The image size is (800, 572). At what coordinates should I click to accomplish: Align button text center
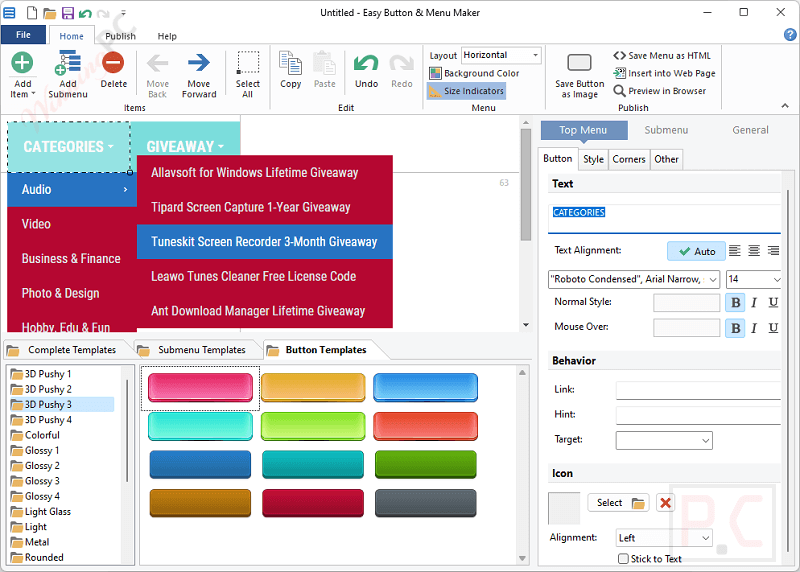tap(754, 251)
